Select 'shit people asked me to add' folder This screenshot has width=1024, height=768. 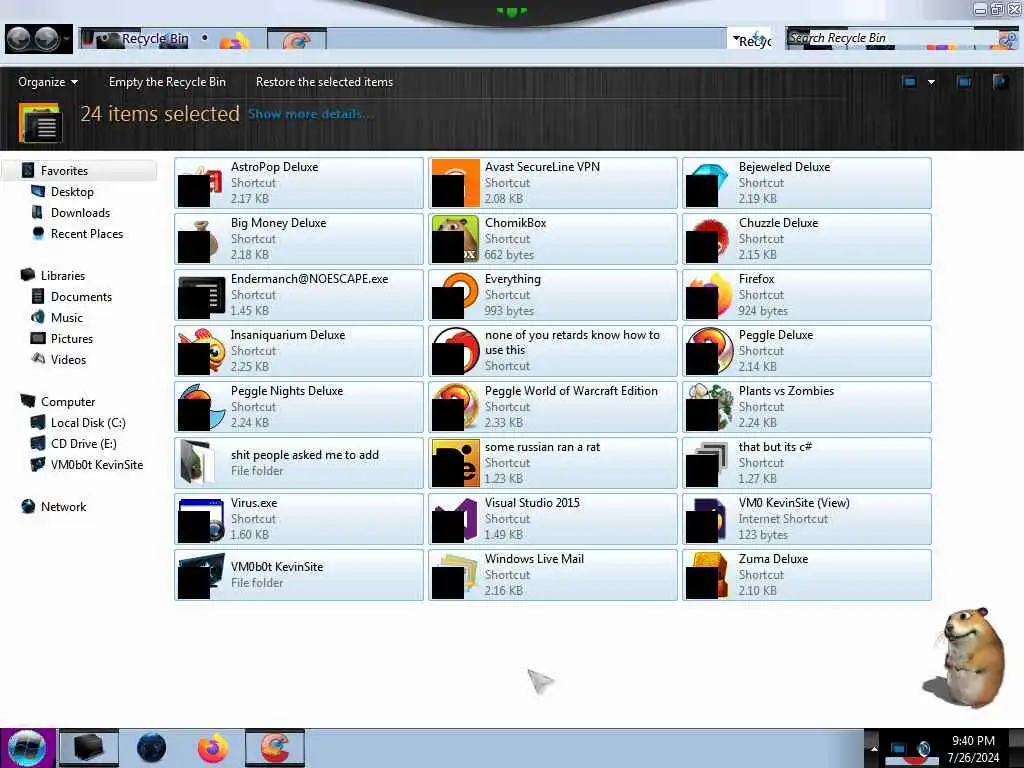click(298, 463)
